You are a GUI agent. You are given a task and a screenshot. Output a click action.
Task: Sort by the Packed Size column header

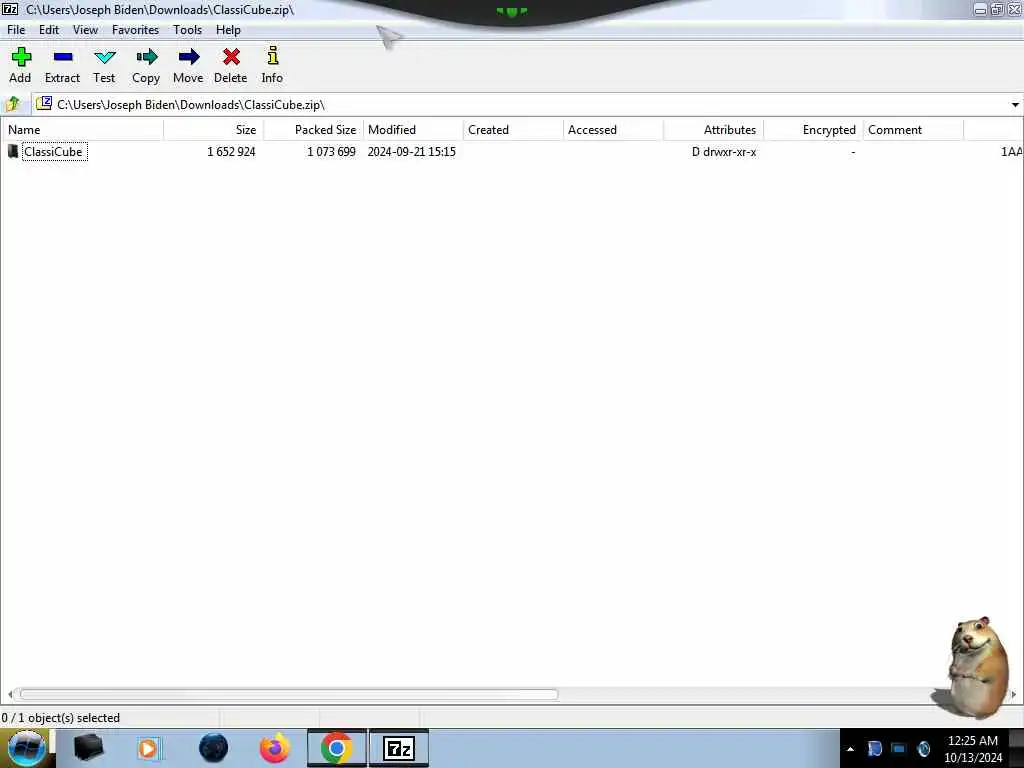tap(313, 130)
